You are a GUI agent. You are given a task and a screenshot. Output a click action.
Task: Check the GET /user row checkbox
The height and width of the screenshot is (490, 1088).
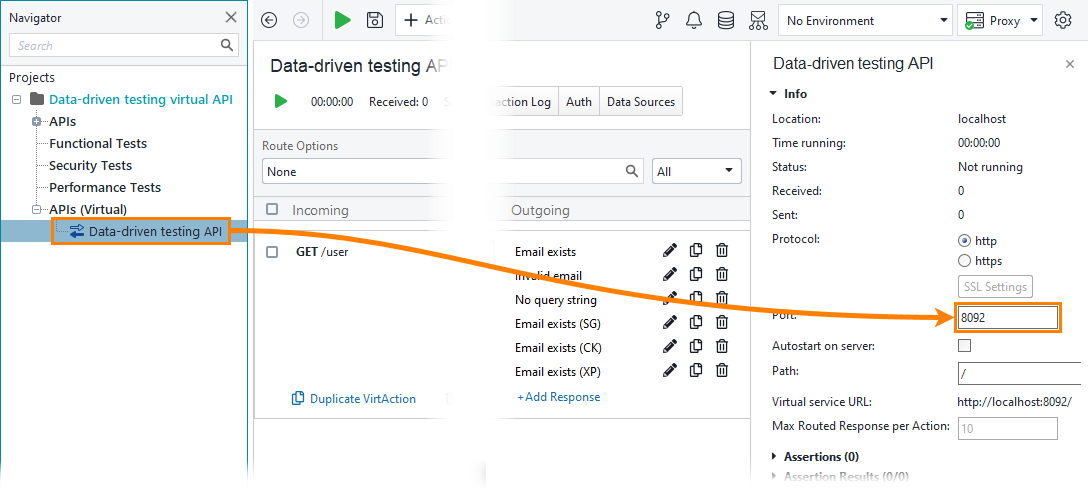click(273, 252)
